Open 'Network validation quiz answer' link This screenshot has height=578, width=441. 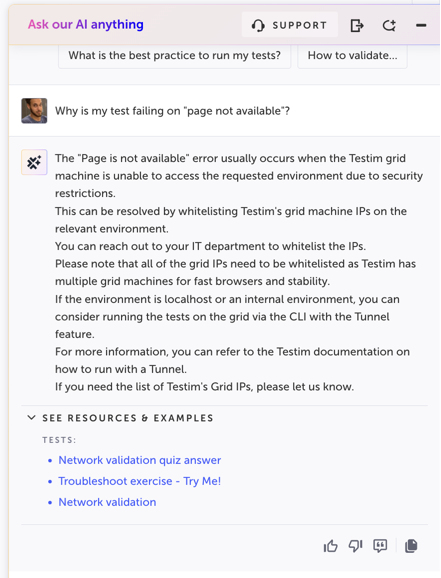[139, 460]
